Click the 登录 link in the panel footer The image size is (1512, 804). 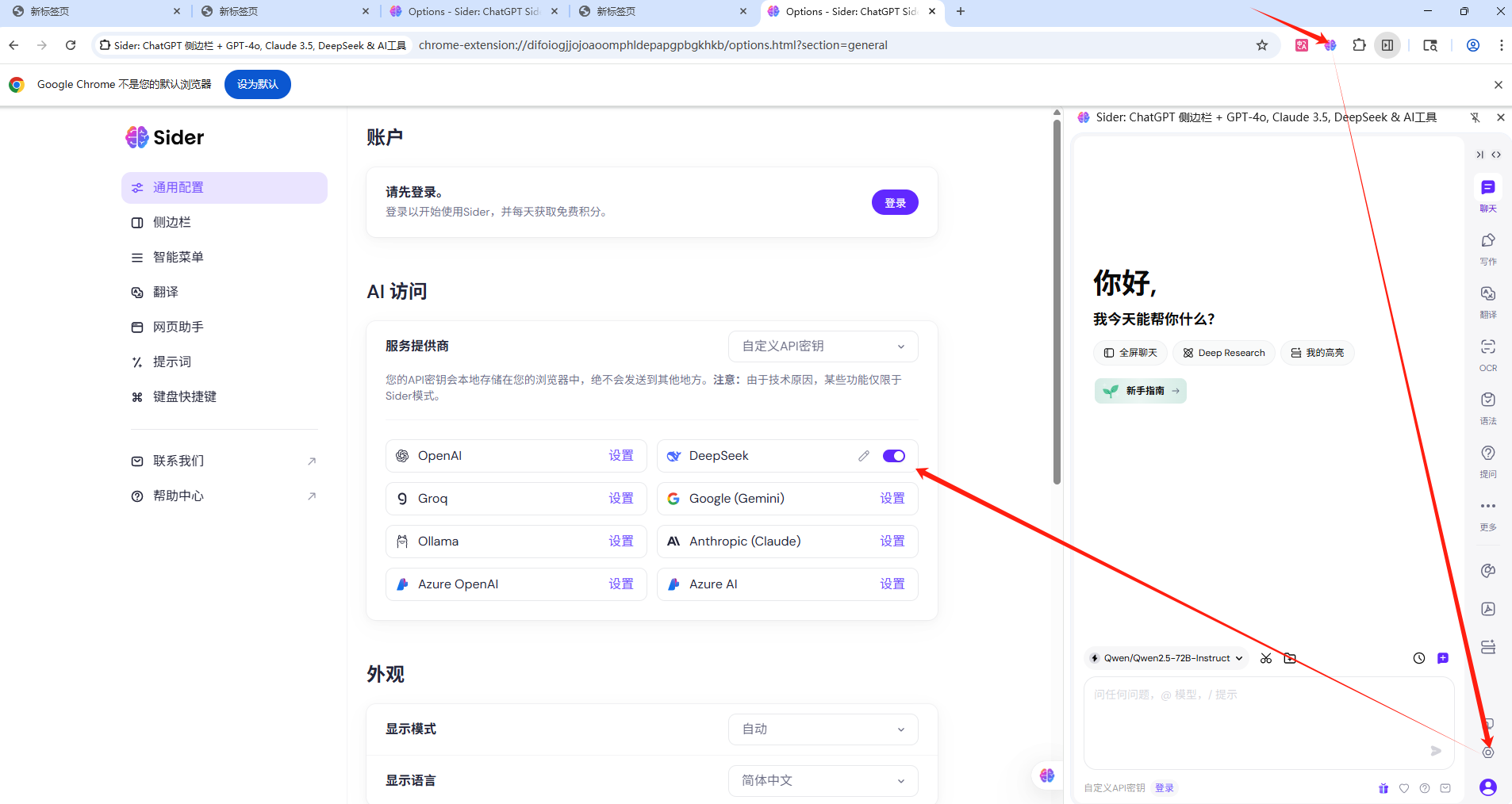(1164, 788)
